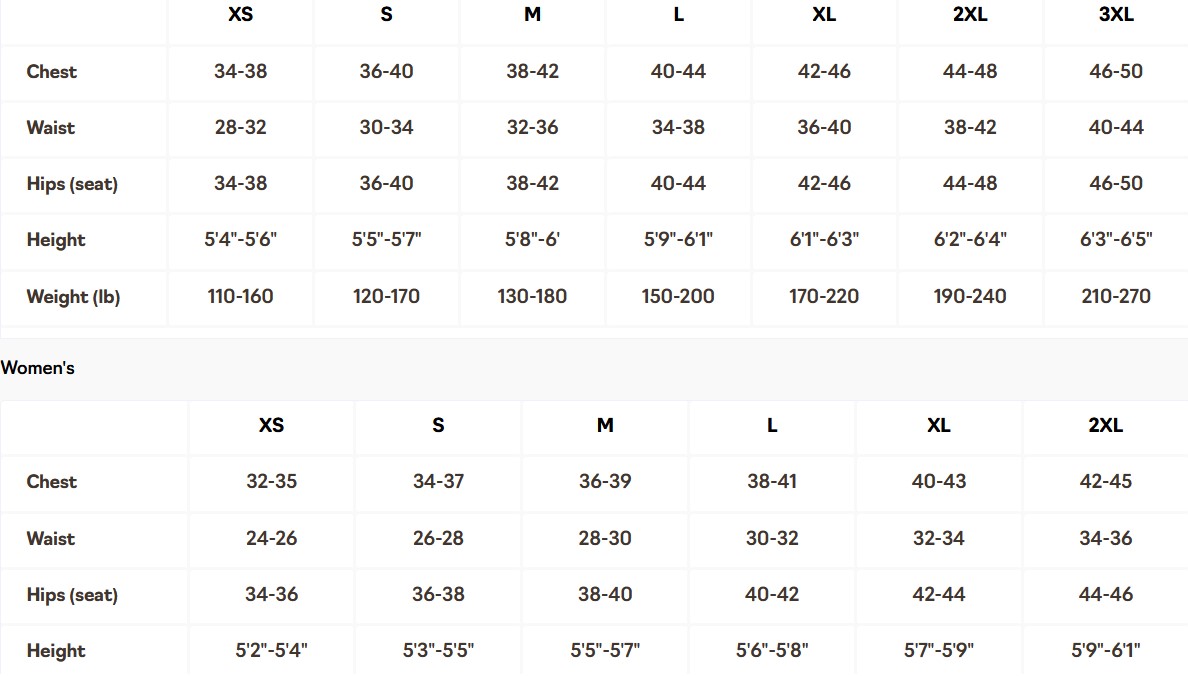The height and width of the screenshot is (676, 1188).
Task: Click the 190-240 weight cell
Action: (x=970, y=296)
